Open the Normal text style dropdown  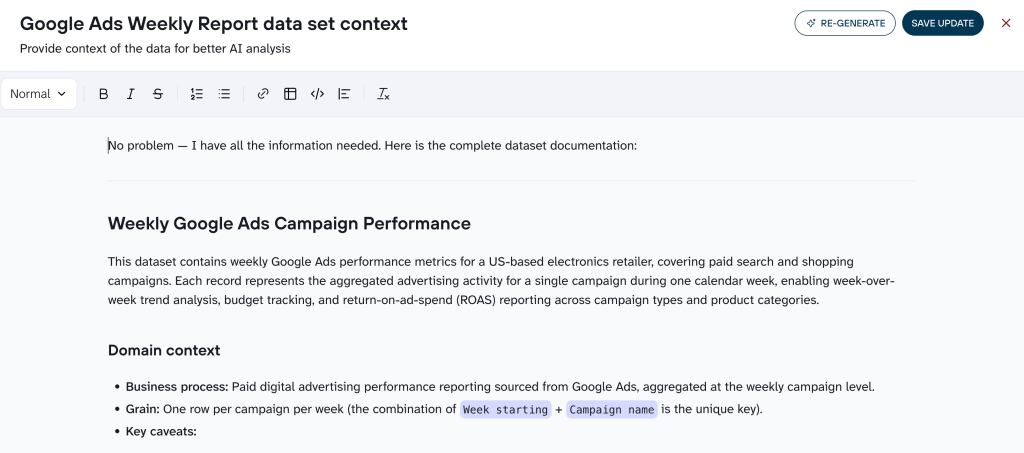39,94
